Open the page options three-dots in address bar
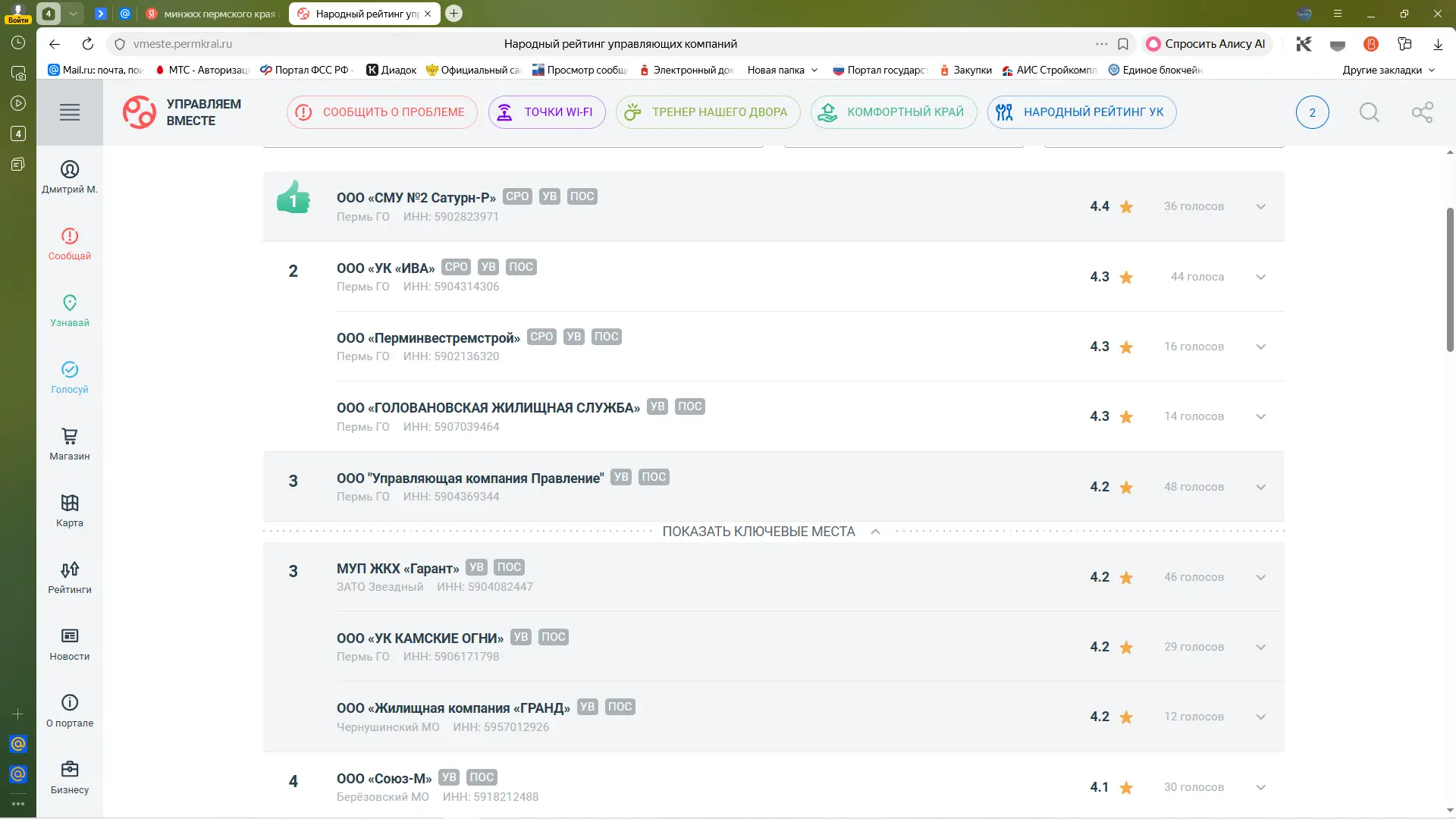 point(1101,44)
